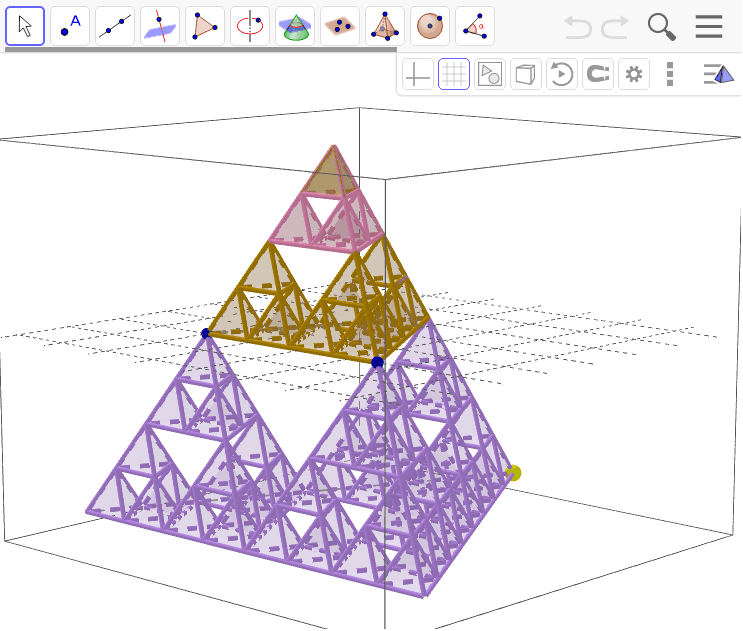Select the Perpendicular line tool
Screen dimensions: 743x631
[160, 26]
